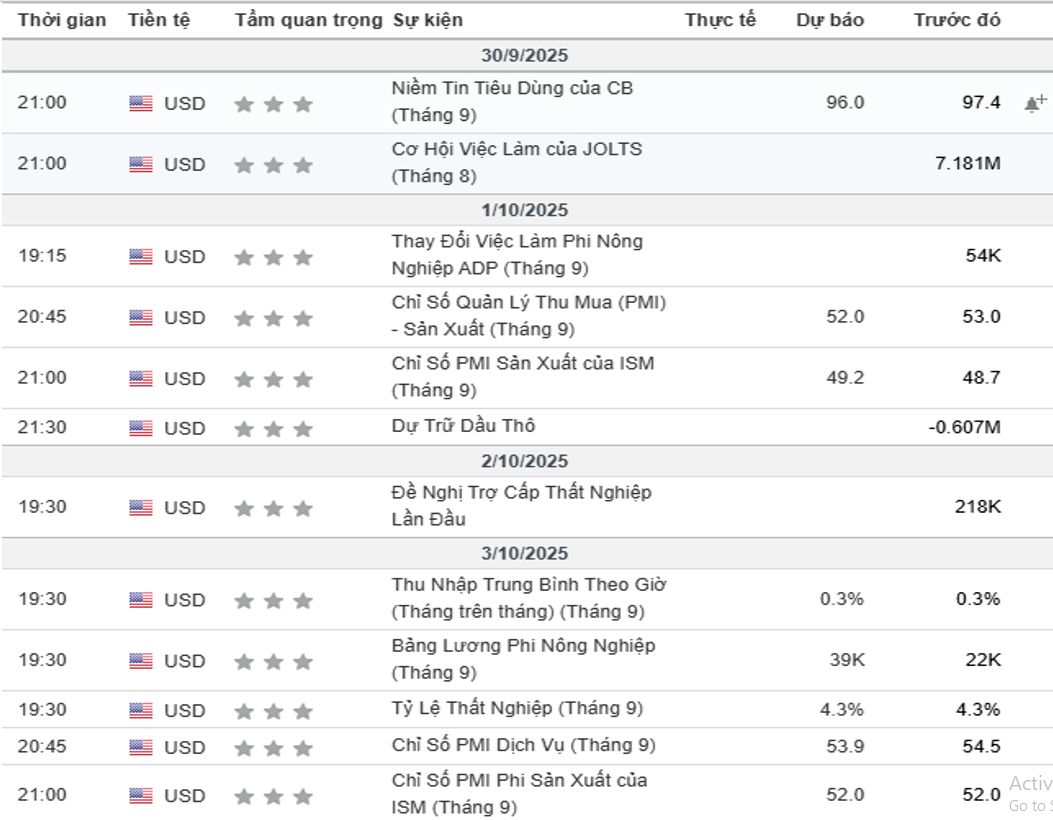The image size is (1053, 820).
Task: Click the alert bell icon beside 97.4
Action: (1035, 103)
